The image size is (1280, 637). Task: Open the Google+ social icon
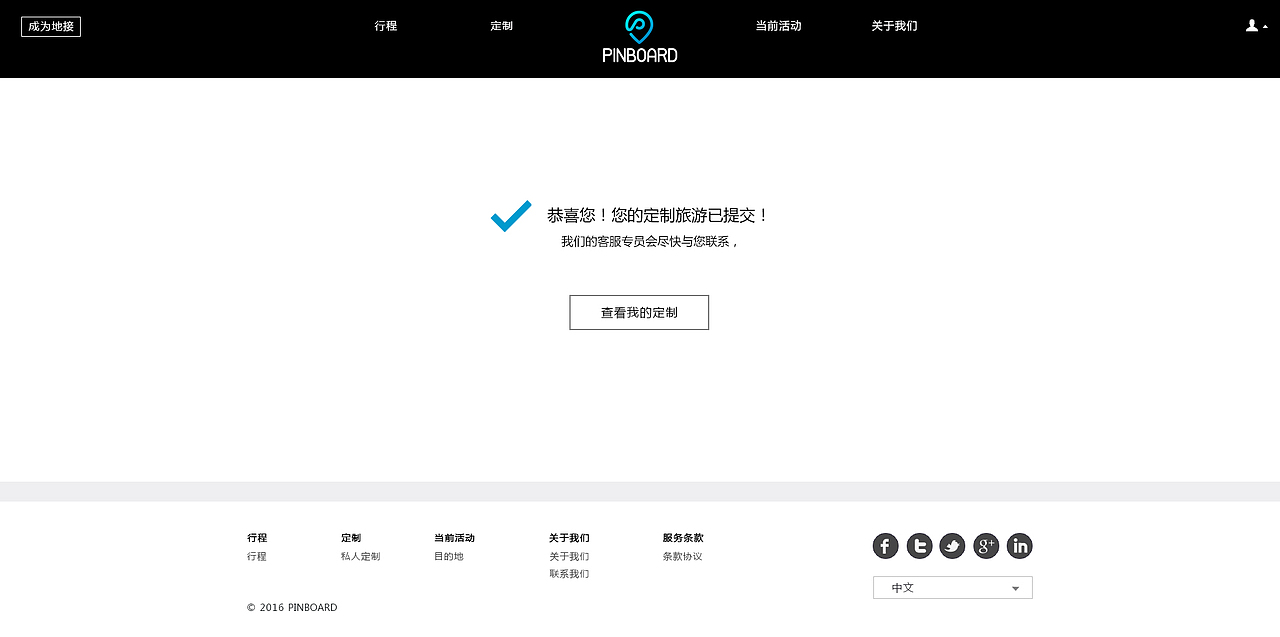point(986,546)
